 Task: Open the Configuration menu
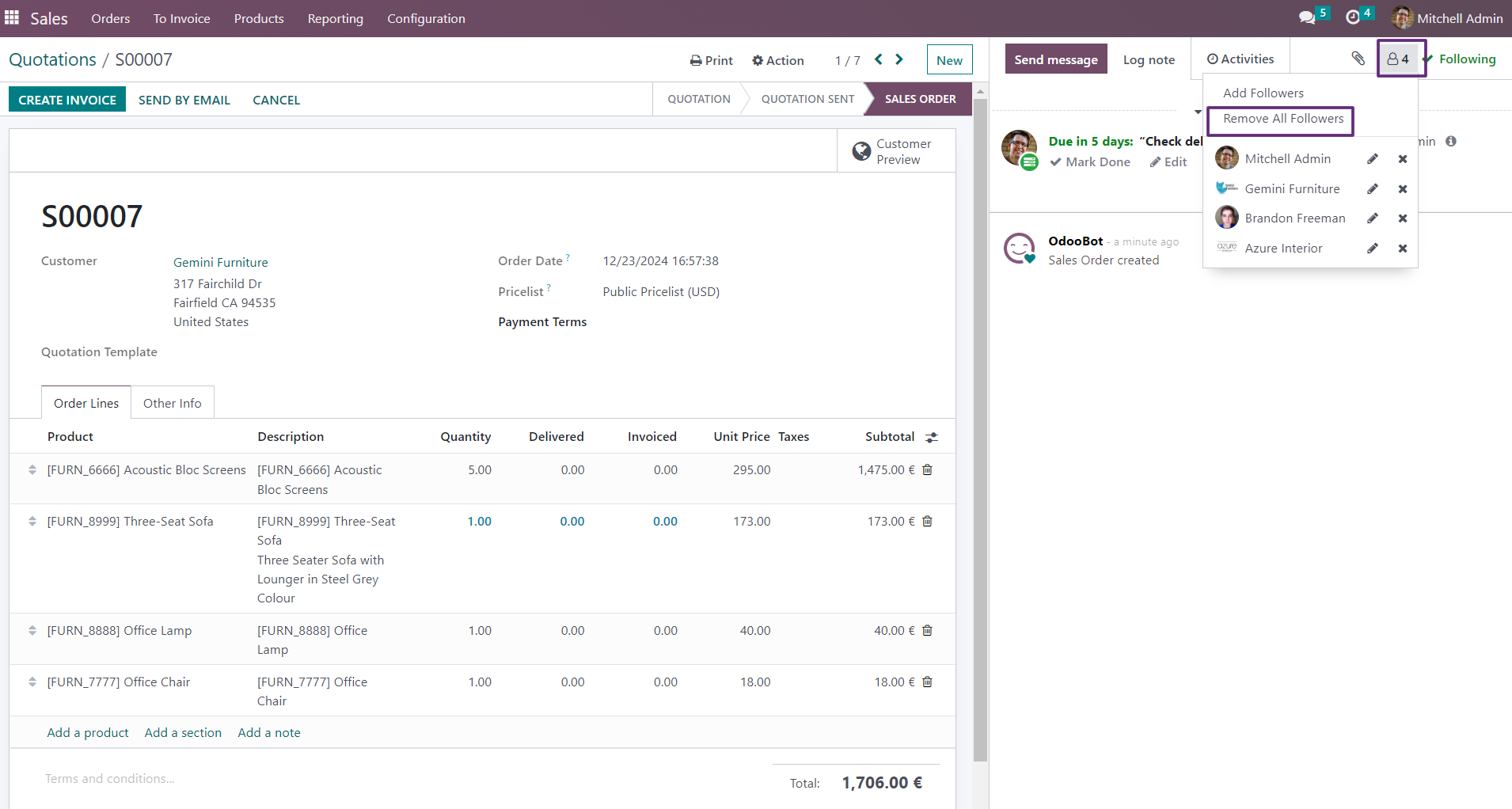click(x=426, y=18)
